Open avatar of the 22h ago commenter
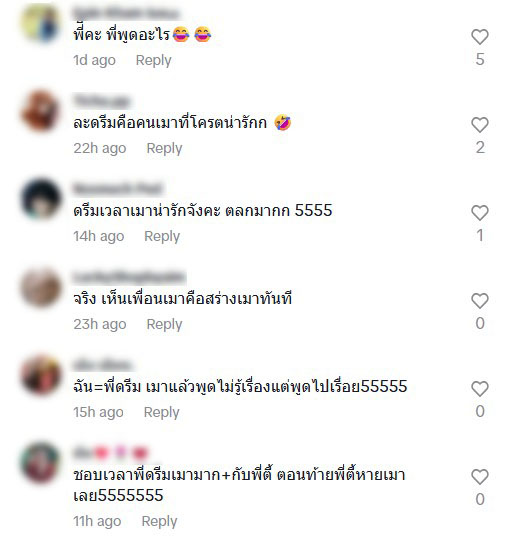This screenshot has height=549, width=512. [41, 111]
